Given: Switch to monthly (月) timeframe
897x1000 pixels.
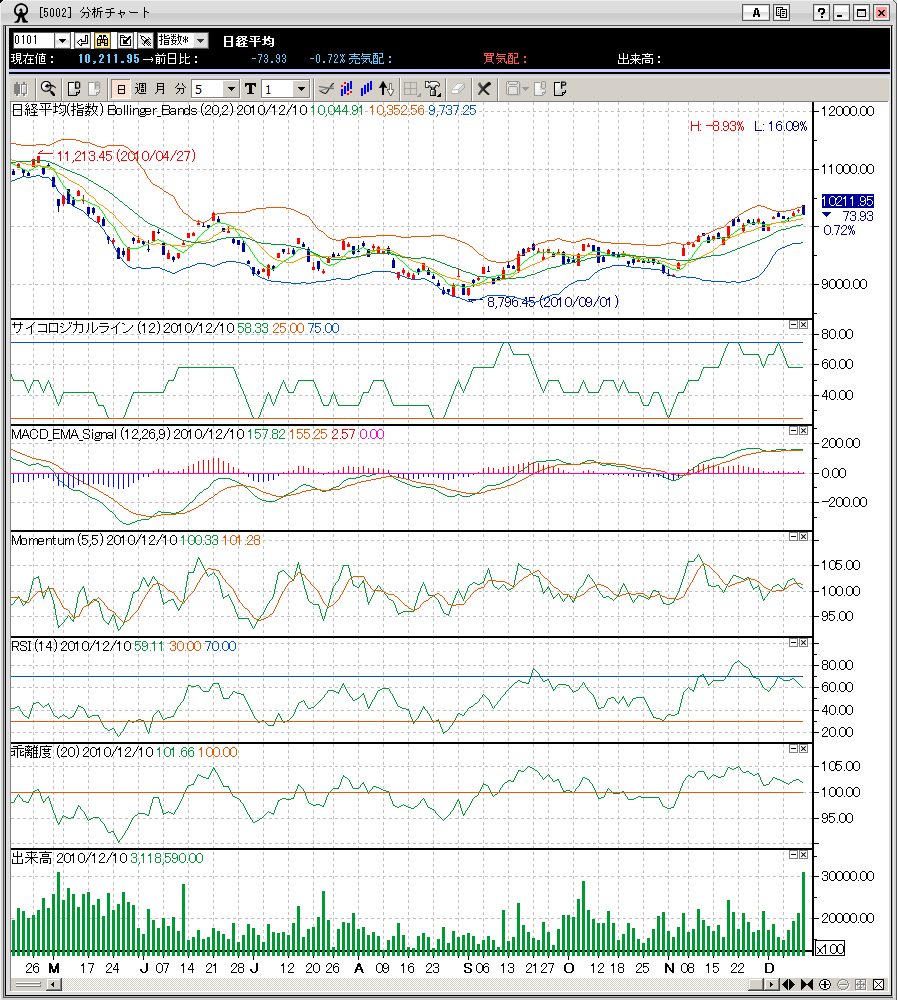Looking at the screenshot, I should click(x=160, y=88).
